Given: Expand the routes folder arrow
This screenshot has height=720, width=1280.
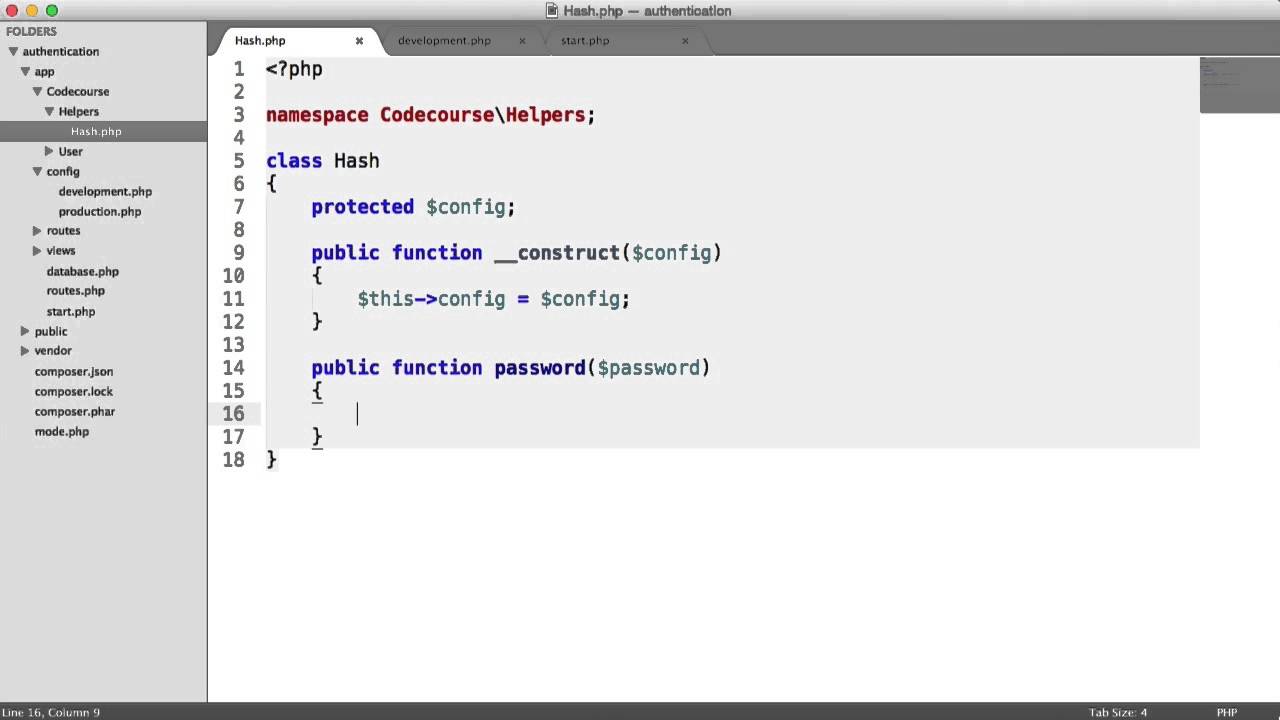Looking at the screenshot, I should (37, 230).
